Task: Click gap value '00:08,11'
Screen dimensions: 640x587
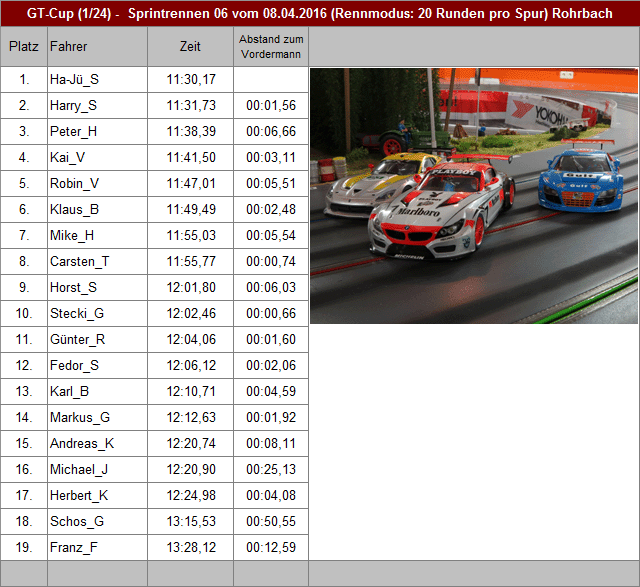Action: pyautogui.click(x=271, y=443)
